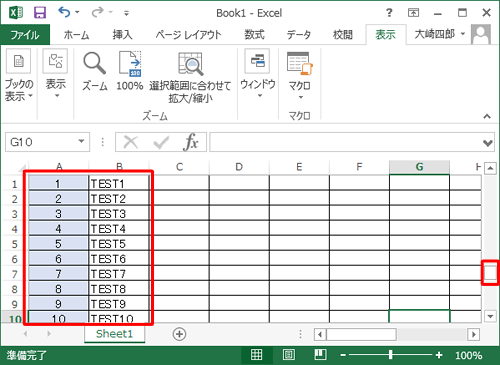The height and width of the screenshot is (365, 500).
Task: Click cell A6 containing value 6
Action: (58, 259)
